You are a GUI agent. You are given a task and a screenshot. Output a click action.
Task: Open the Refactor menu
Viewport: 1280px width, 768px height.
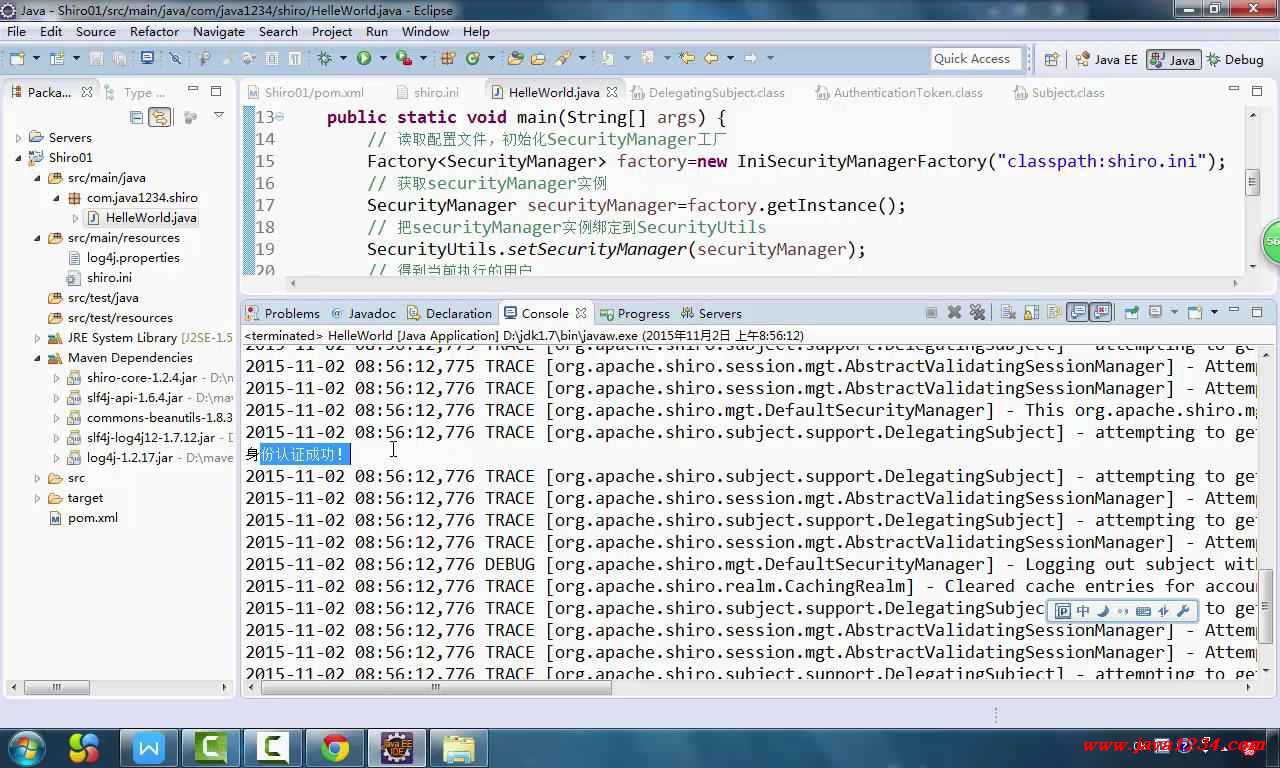(x=154, y=31)
